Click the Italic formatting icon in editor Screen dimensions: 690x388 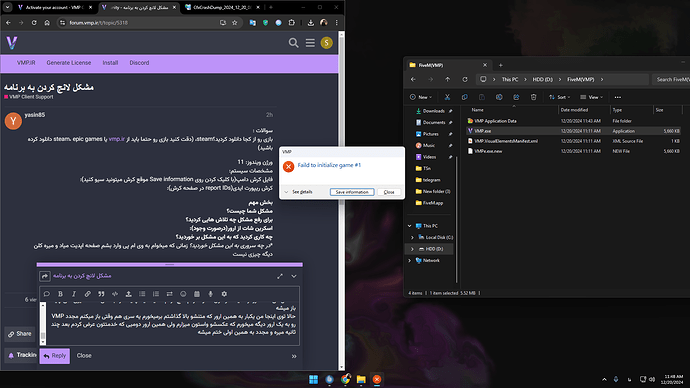coord(74,294)
